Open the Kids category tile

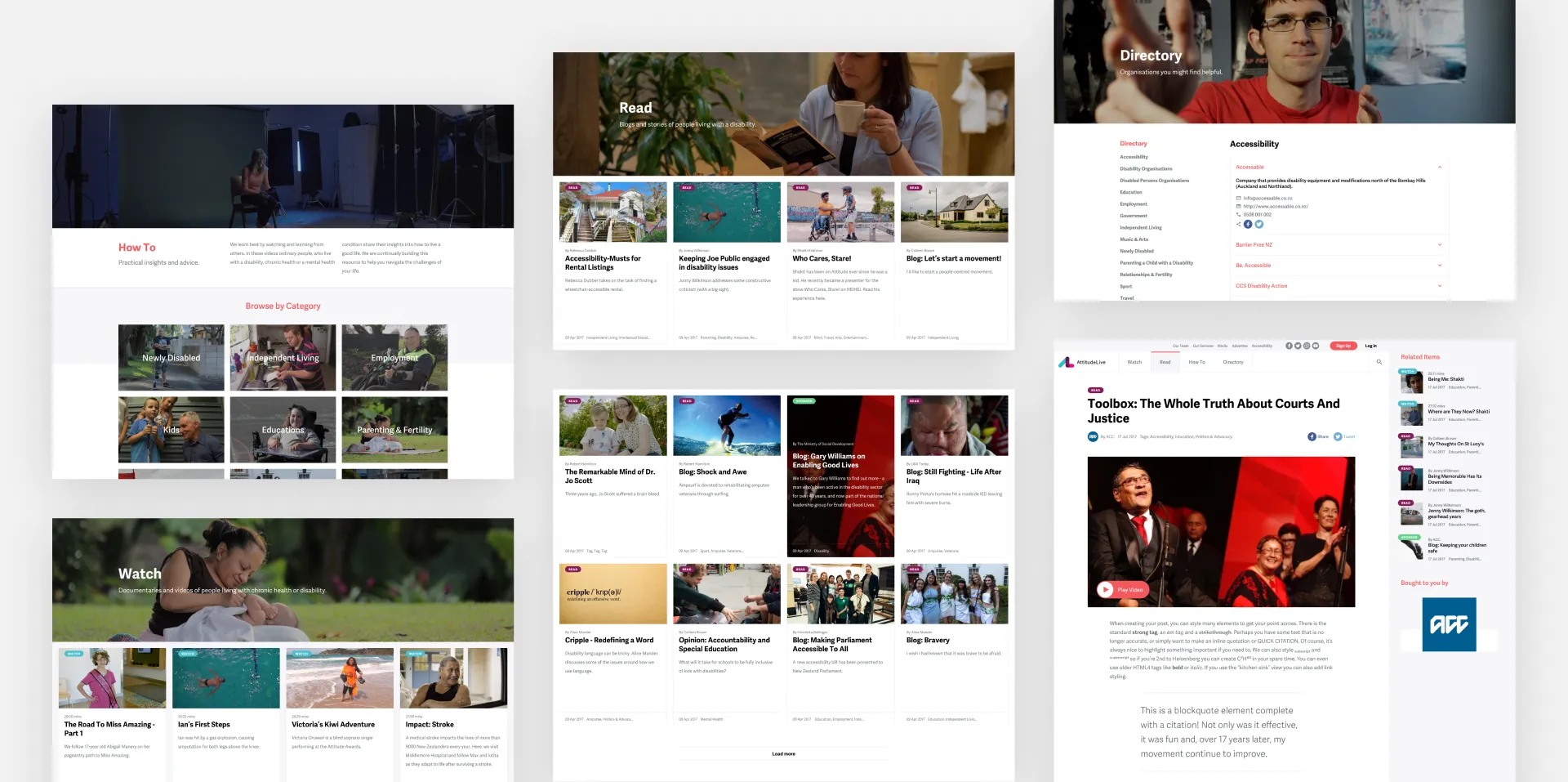[171, 429]
